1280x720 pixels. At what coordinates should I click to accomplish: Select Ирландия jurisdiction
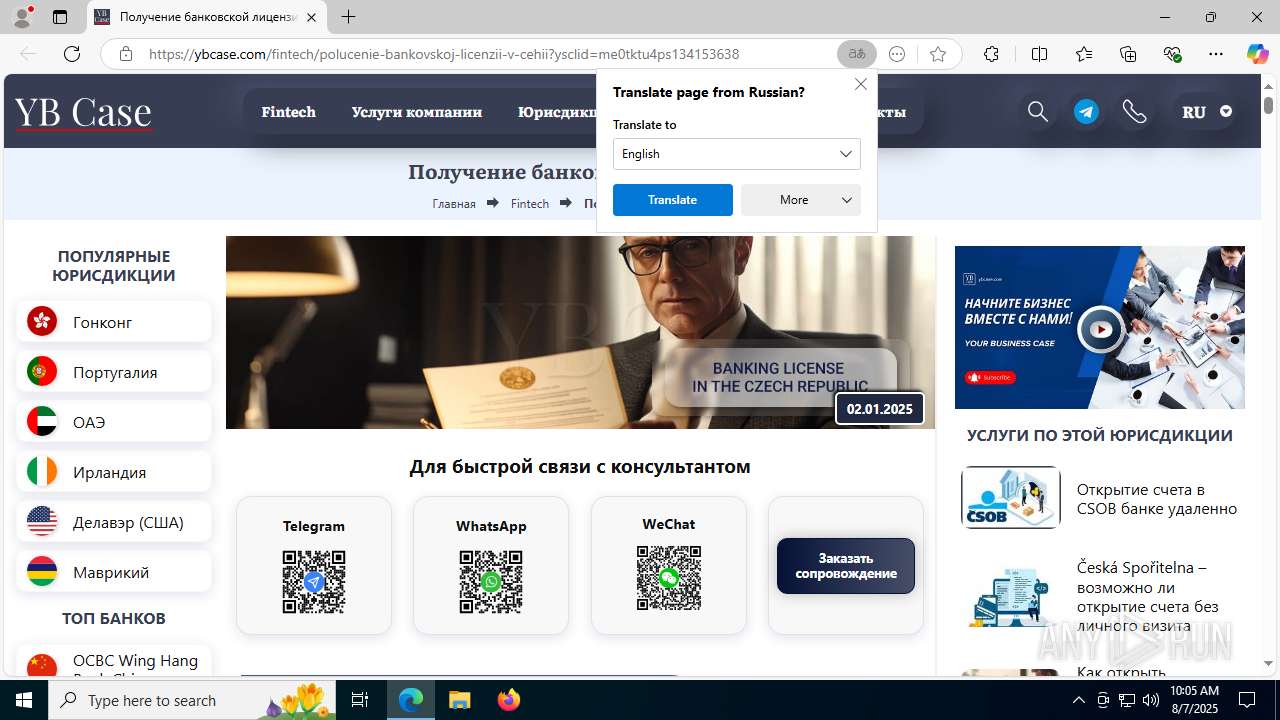114,471
